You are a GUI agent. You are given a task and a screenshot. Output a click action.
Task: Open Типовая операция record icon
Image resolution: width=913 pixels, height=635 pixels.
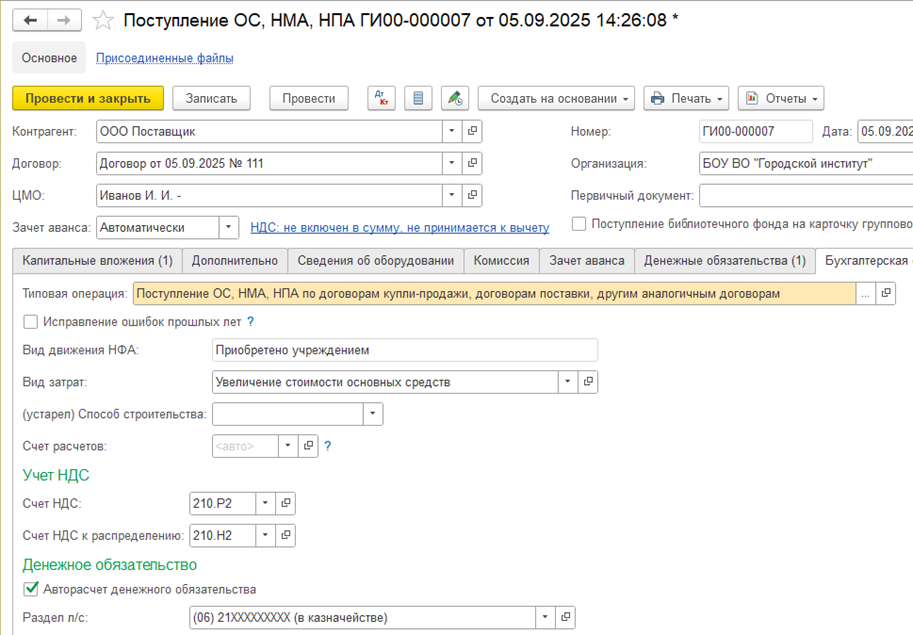coord(886,293)
